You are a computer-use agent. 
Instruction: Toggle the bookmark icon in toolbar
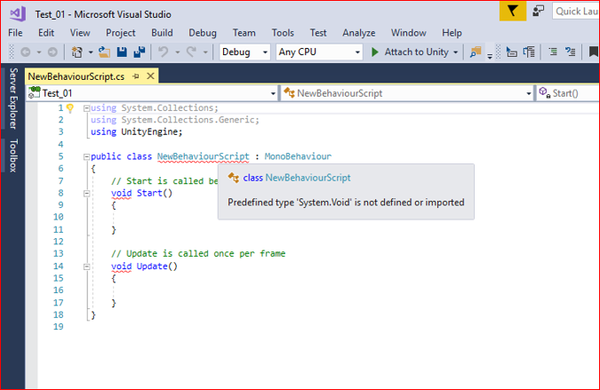pos(593,52)
